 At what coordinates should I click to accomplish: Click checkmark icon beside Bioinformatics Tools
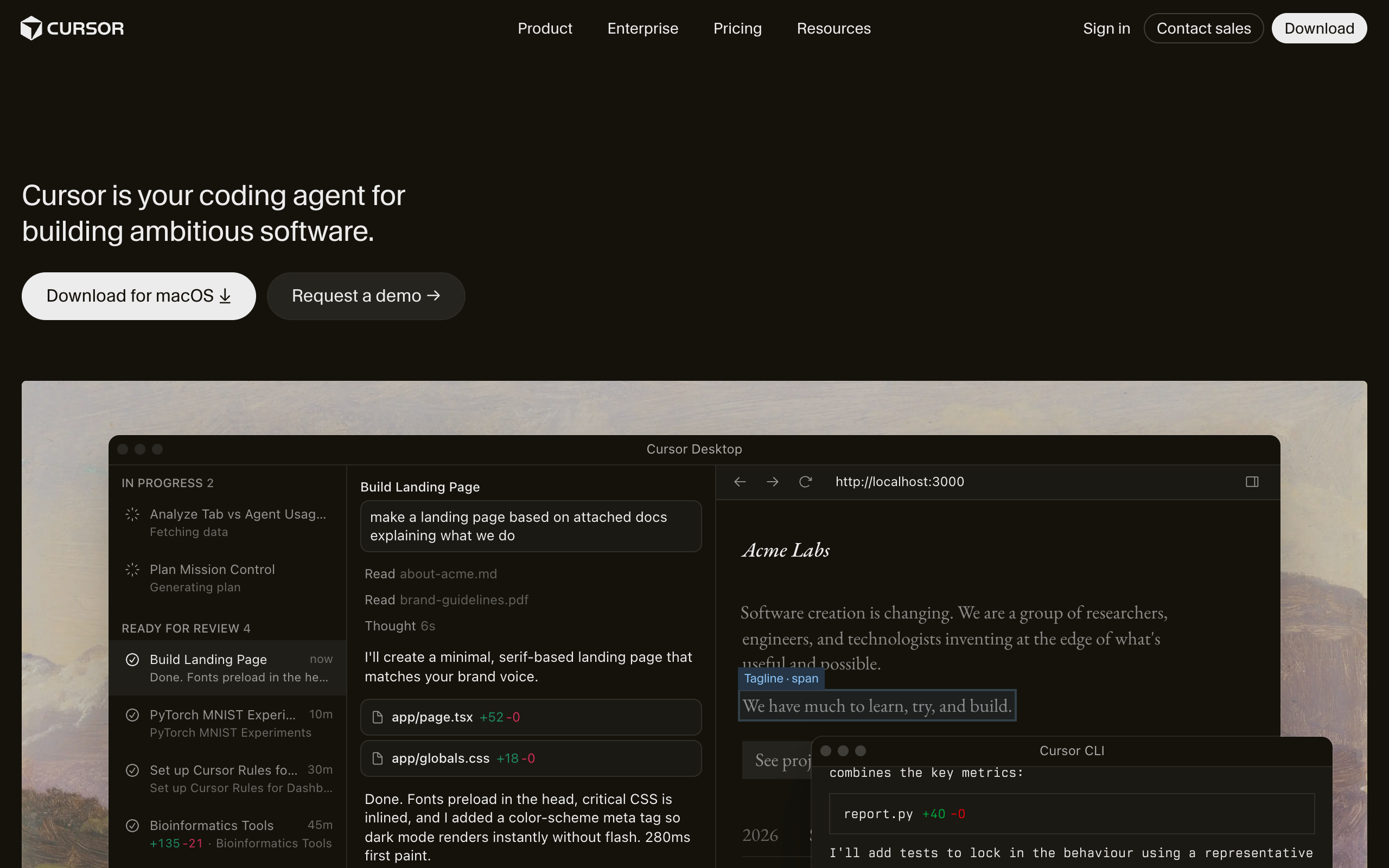[x=132, y=826]
